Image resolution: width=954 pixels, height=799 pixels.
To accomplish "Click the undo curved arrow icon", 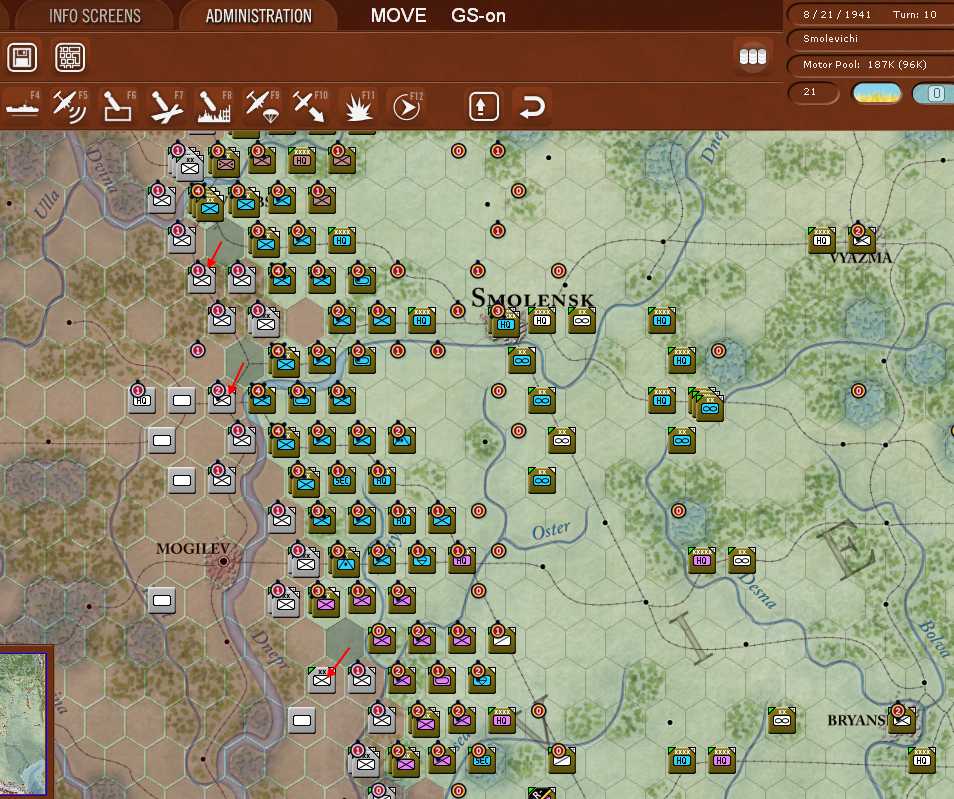I will pyautogui.click(x=532, y=106).
